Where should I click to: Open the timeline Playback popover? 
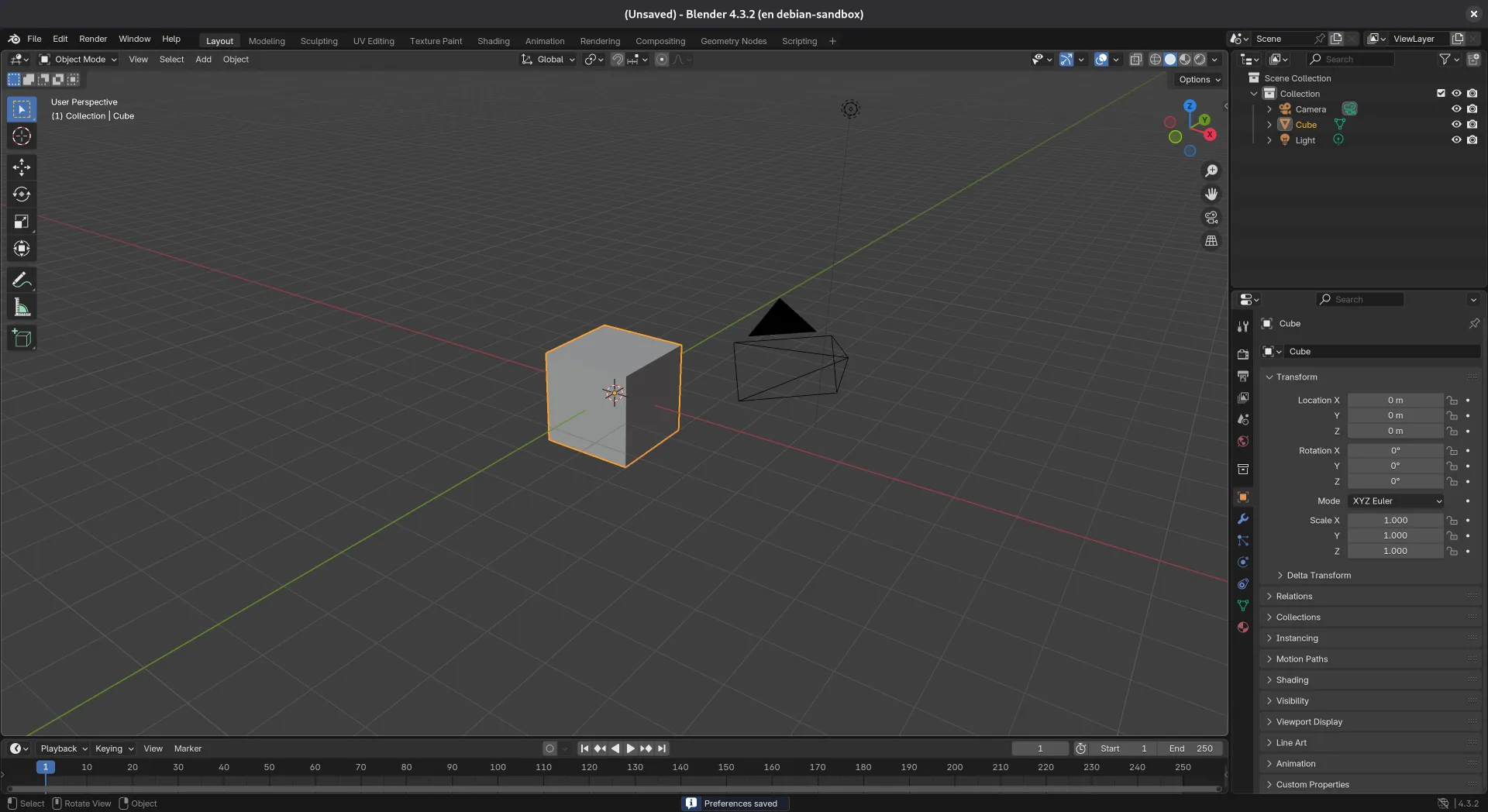[x=64, y=748]
